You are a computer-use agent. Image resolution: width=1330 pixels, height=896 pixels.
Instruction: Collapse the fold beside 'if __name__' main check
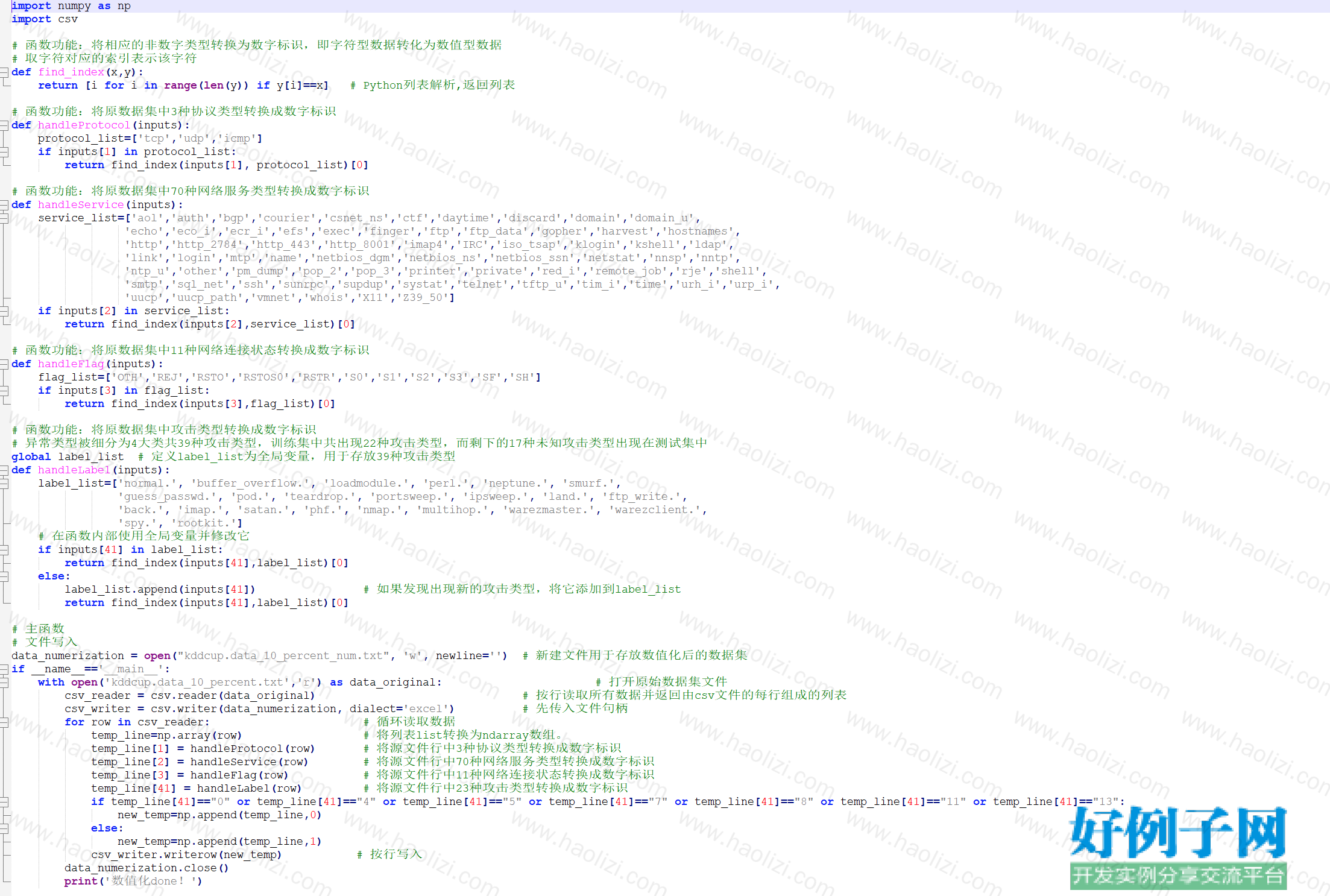coord(4,669)
